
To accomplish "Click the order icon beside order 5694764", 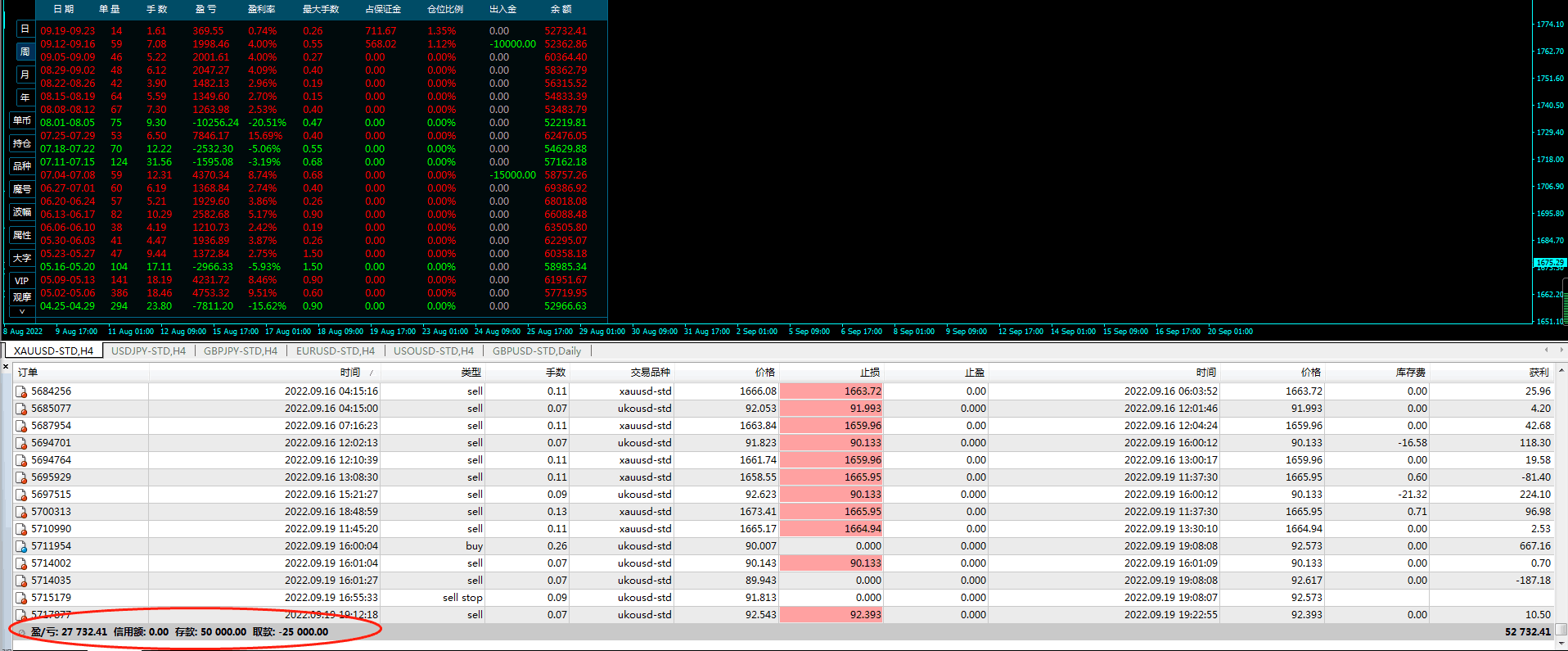I will [x=21, y=460].
